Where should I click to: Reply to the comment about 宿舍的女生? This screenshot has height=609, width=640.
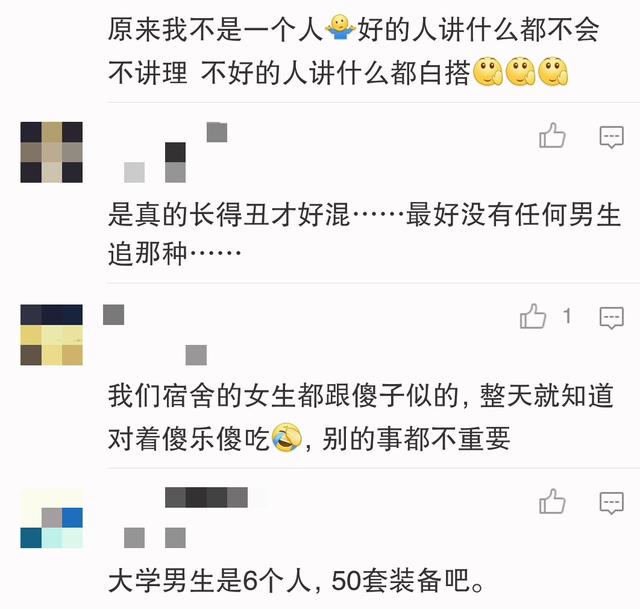coord(611,318)
